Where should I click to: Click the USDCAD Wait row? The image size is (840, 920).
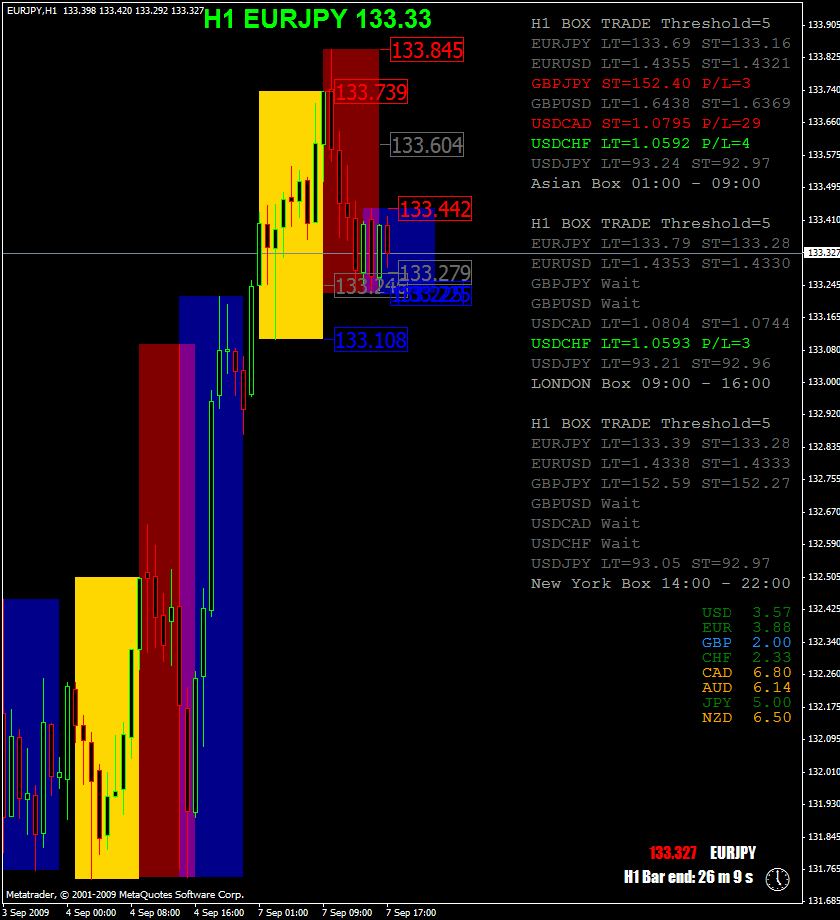585,523
